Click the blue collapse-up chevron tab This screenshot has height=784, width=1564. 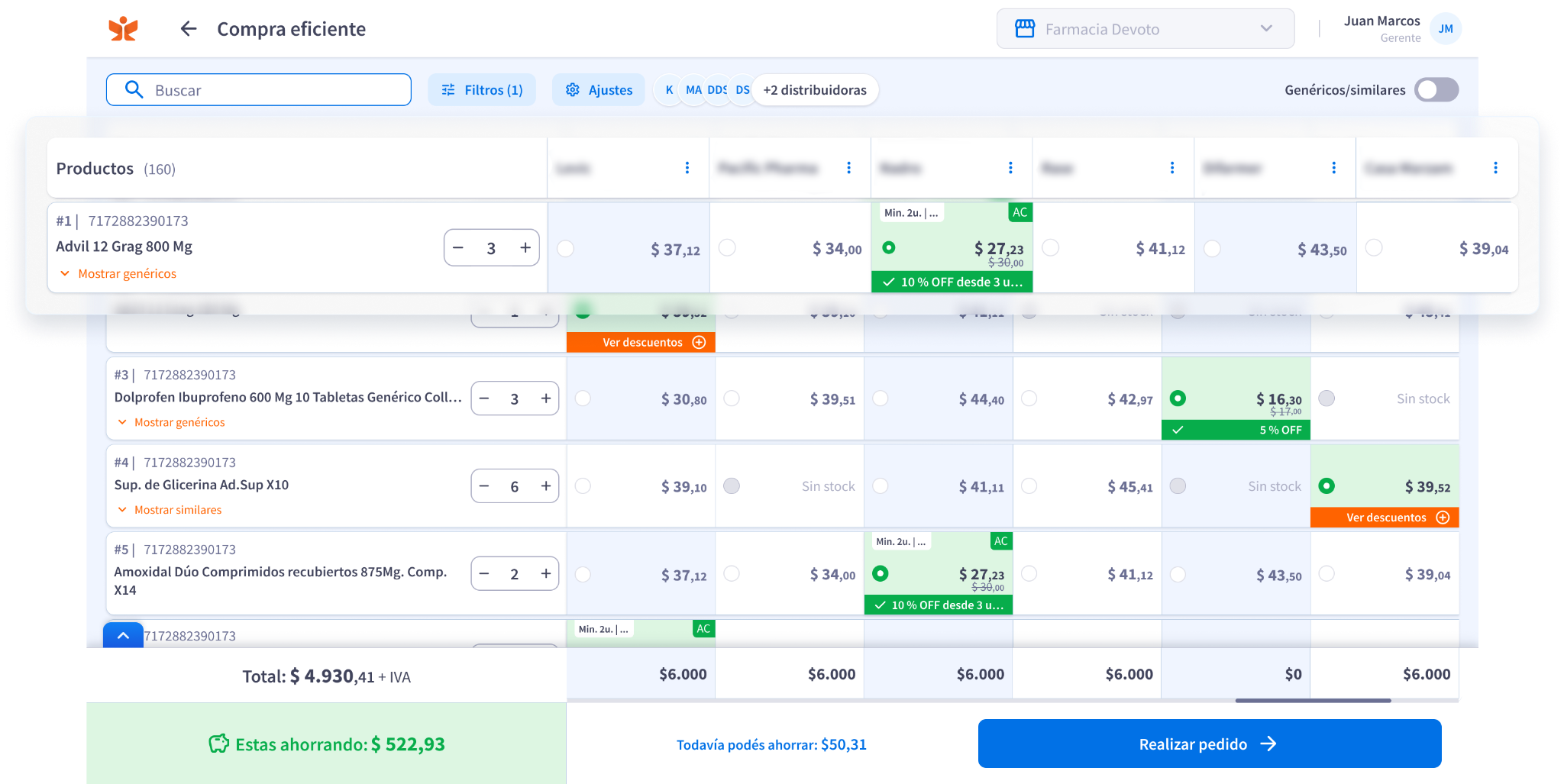123,635
